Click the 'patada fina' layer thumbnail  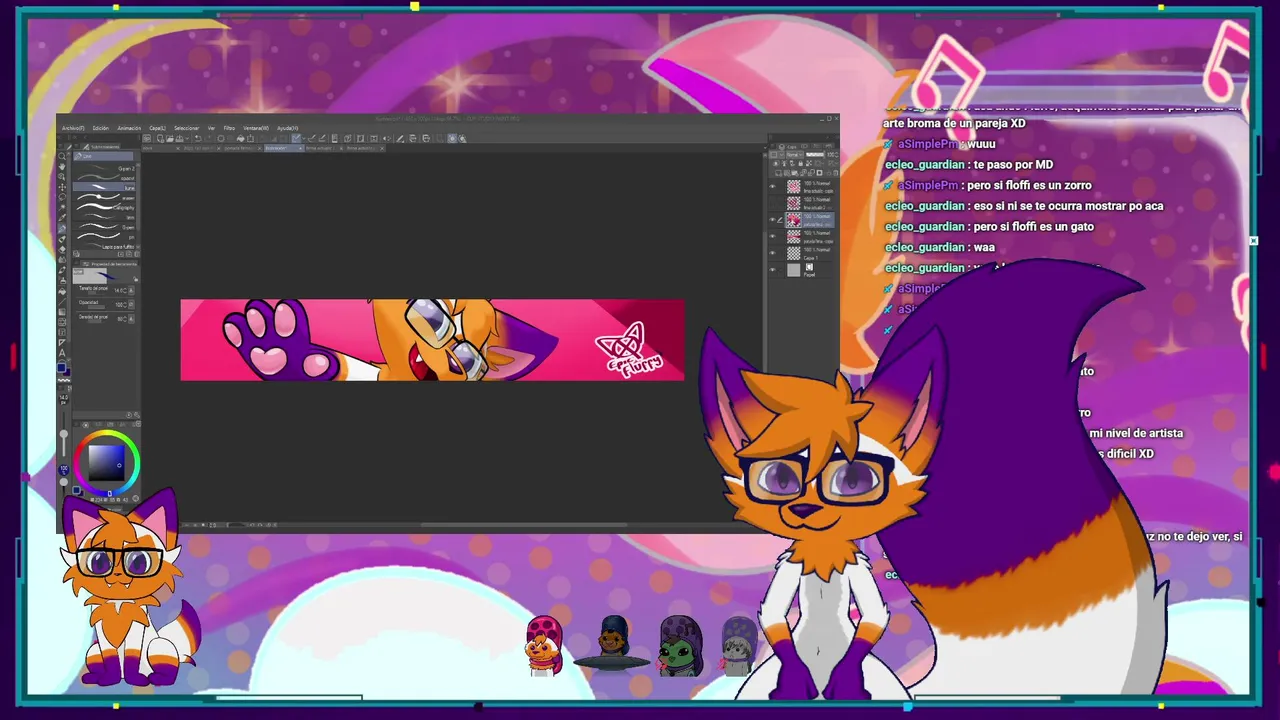(x=794, y=219)
